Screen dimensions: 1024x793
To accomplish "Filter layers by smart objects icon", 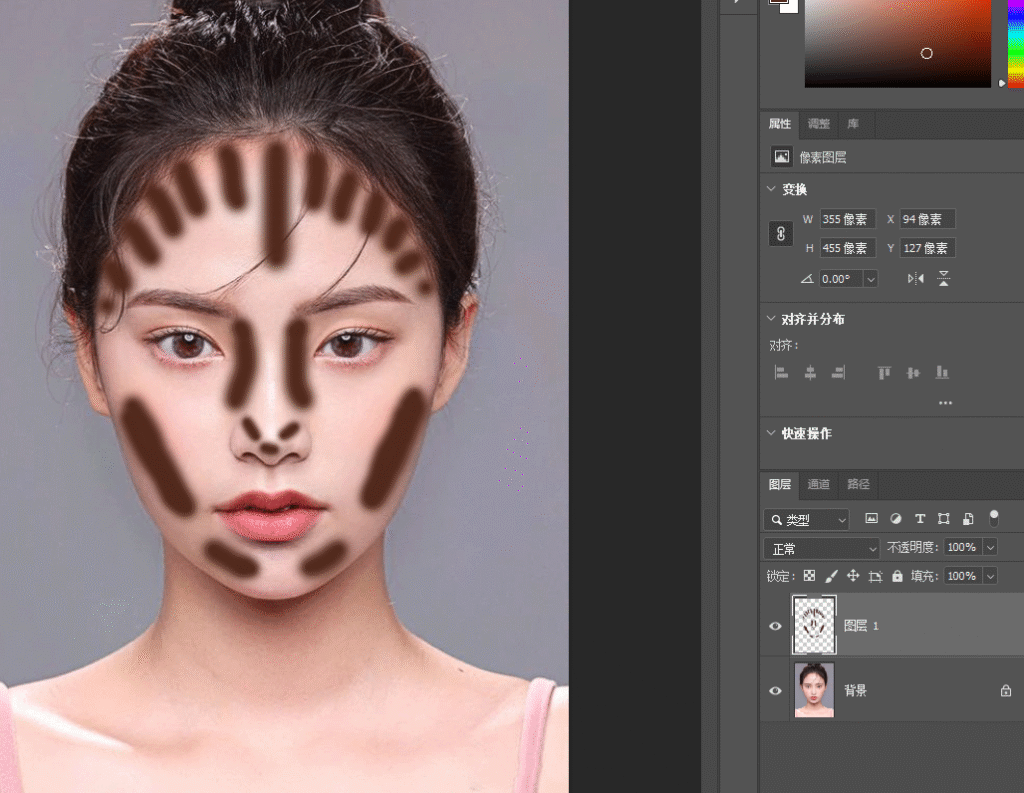I will coord(968,519).
